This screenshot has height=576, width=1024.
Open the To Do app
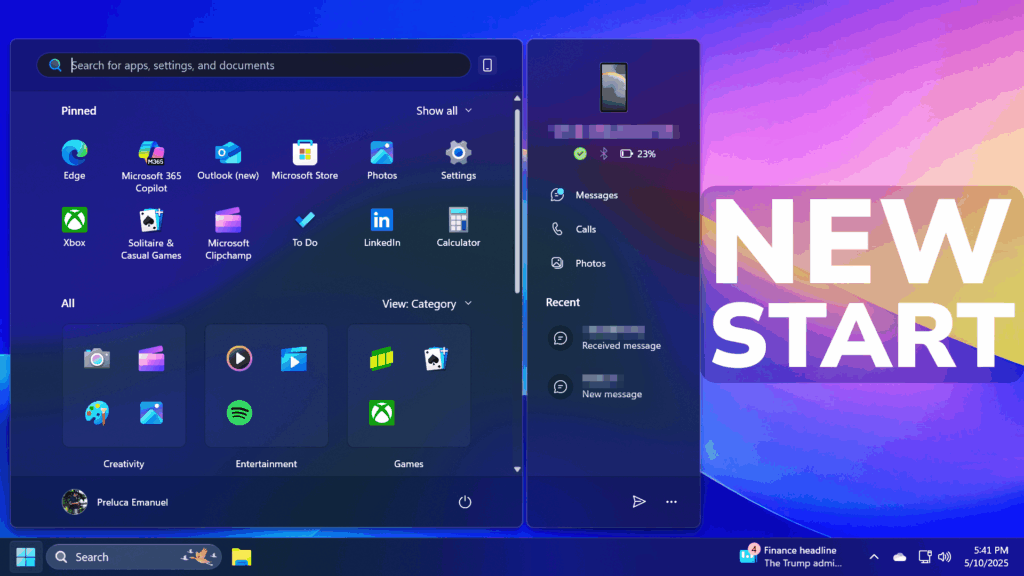click(304, 227)
